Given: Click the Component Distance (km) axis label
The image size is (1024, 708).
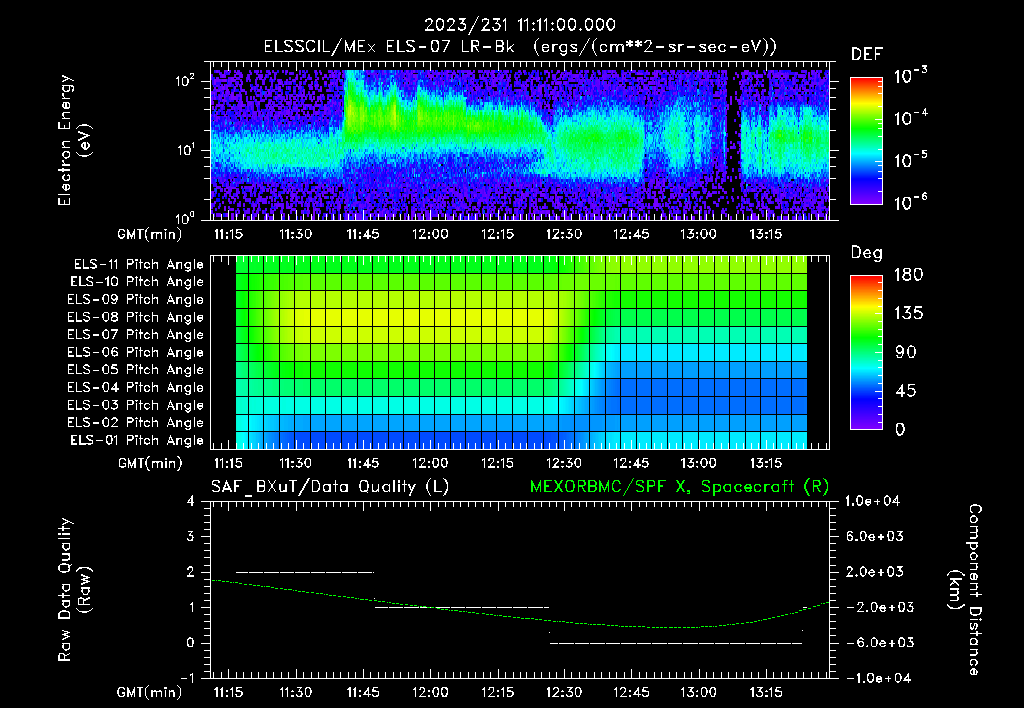Looking at the screenshot, I should [x=965, y=589].
